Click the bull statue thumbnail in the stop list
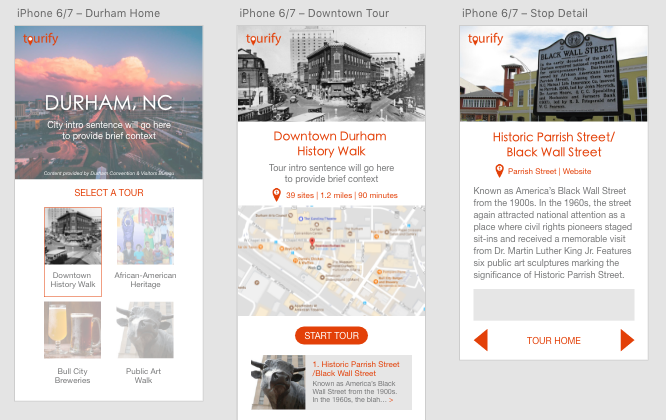This screenshot has height=420, width=666. coord(278,382)
